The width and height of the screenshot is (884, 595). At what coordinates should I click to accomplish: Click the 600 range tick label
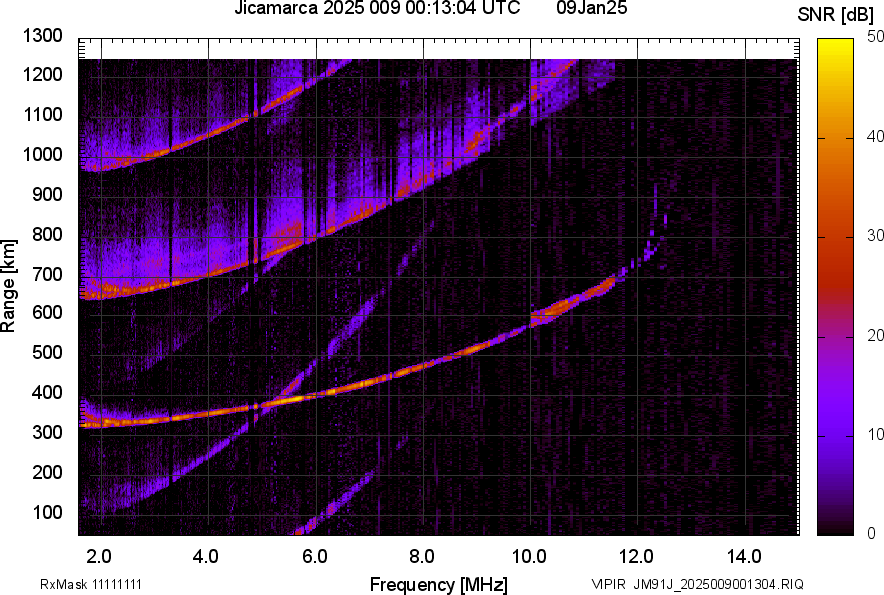47,312
